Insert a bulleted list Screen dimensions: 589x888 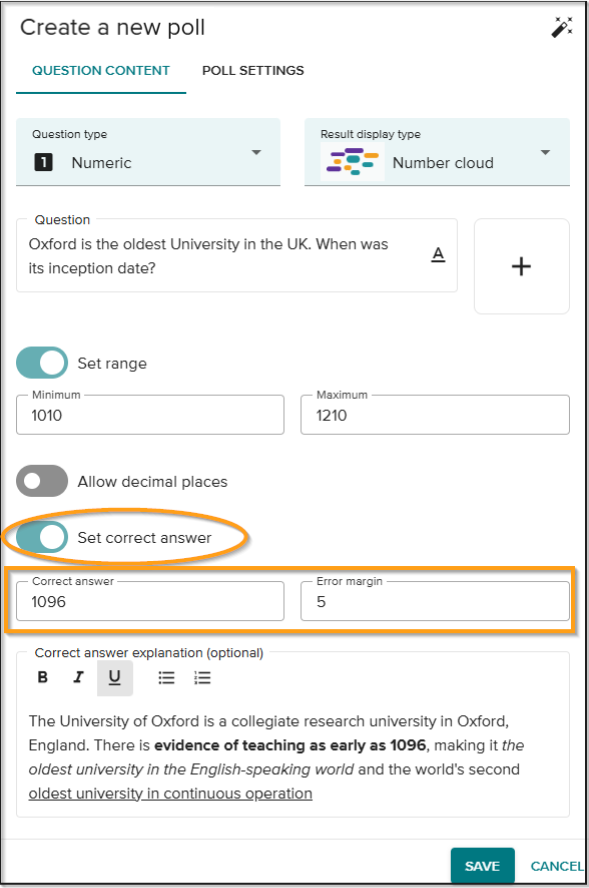166,677
